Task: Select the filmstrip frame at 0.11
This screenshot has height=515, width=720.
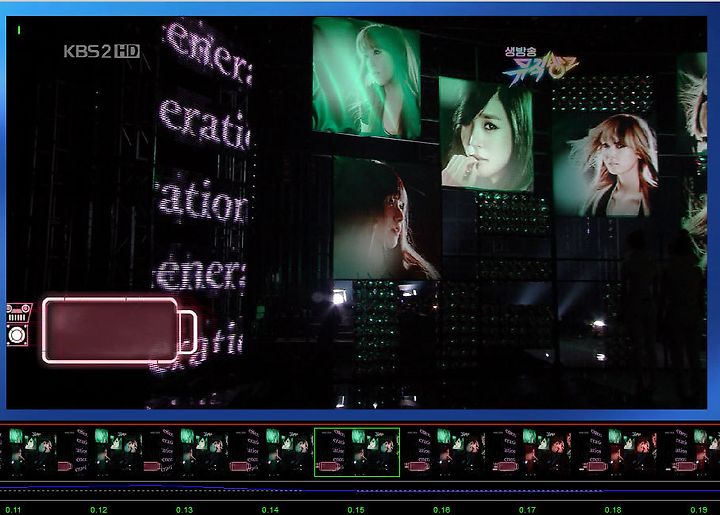Action: point(28,452)
